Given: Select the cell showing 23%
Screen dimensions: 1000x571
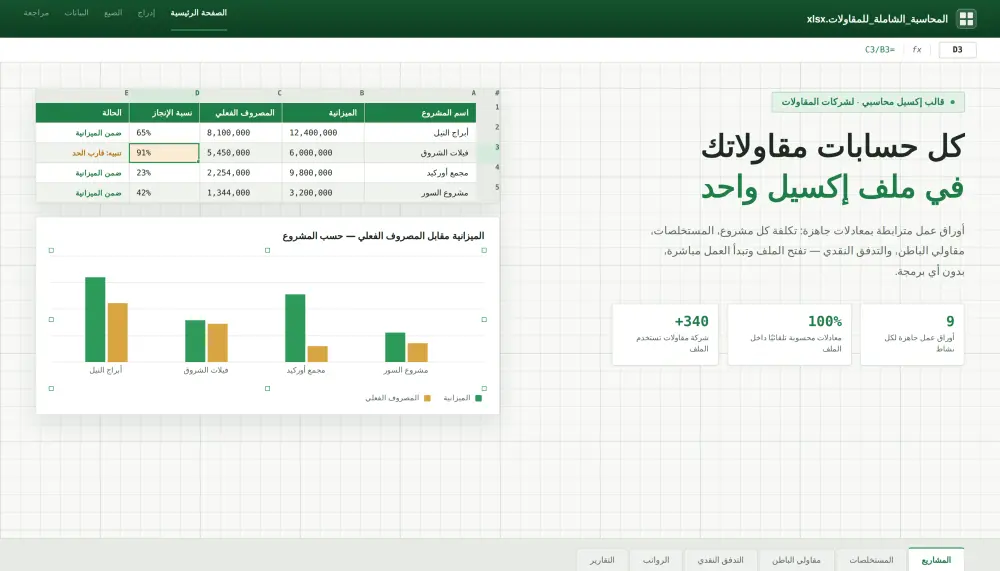Looking at the screenshot, I should tap(165, 172).
